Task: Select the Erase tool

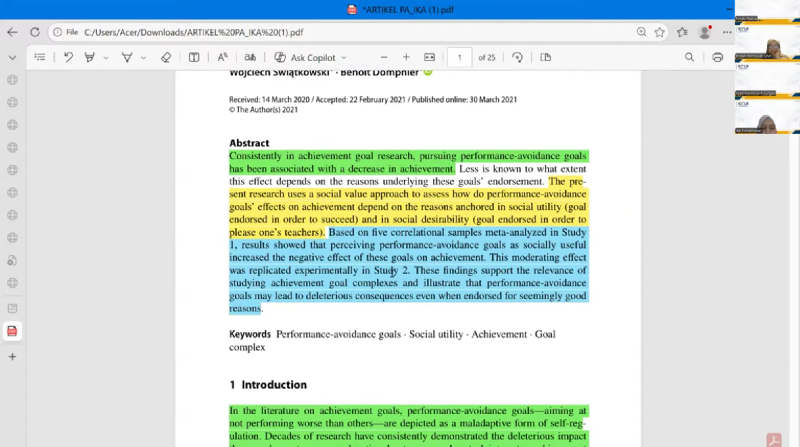Action: [x=166, y=57]
